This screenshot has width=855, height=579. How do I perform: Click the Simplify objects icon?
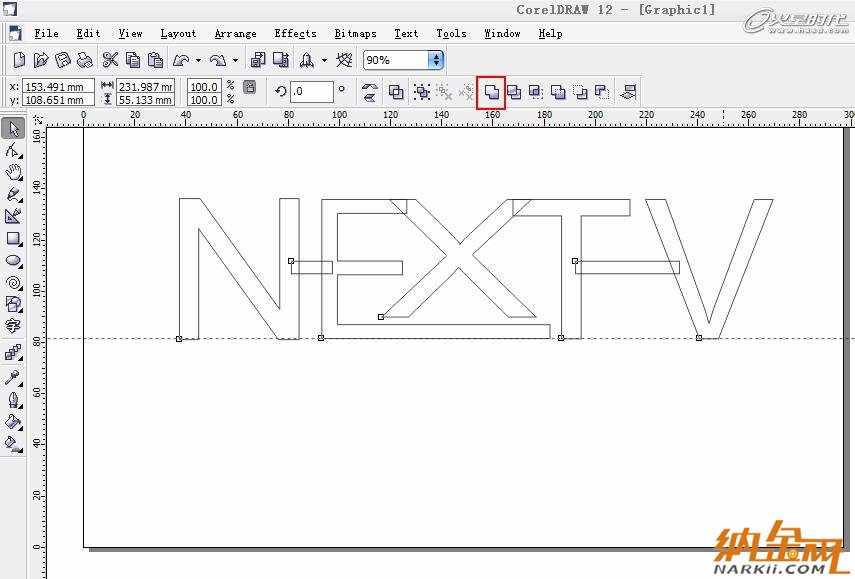[558, 92]
